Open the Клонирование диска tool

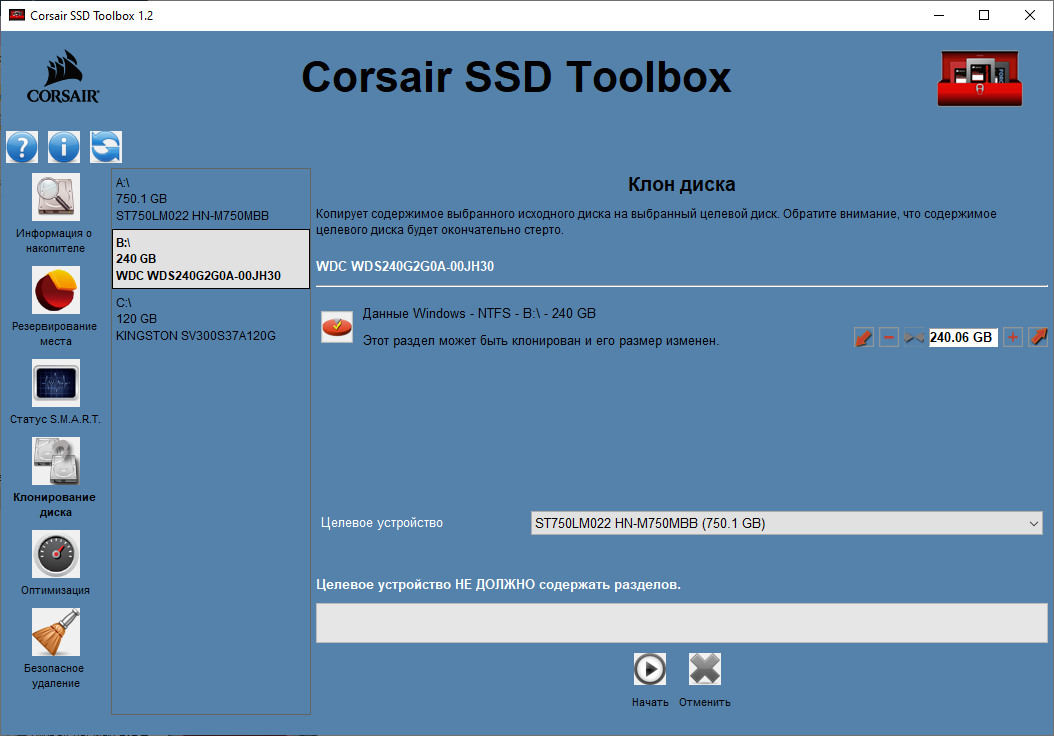[56, 461]
